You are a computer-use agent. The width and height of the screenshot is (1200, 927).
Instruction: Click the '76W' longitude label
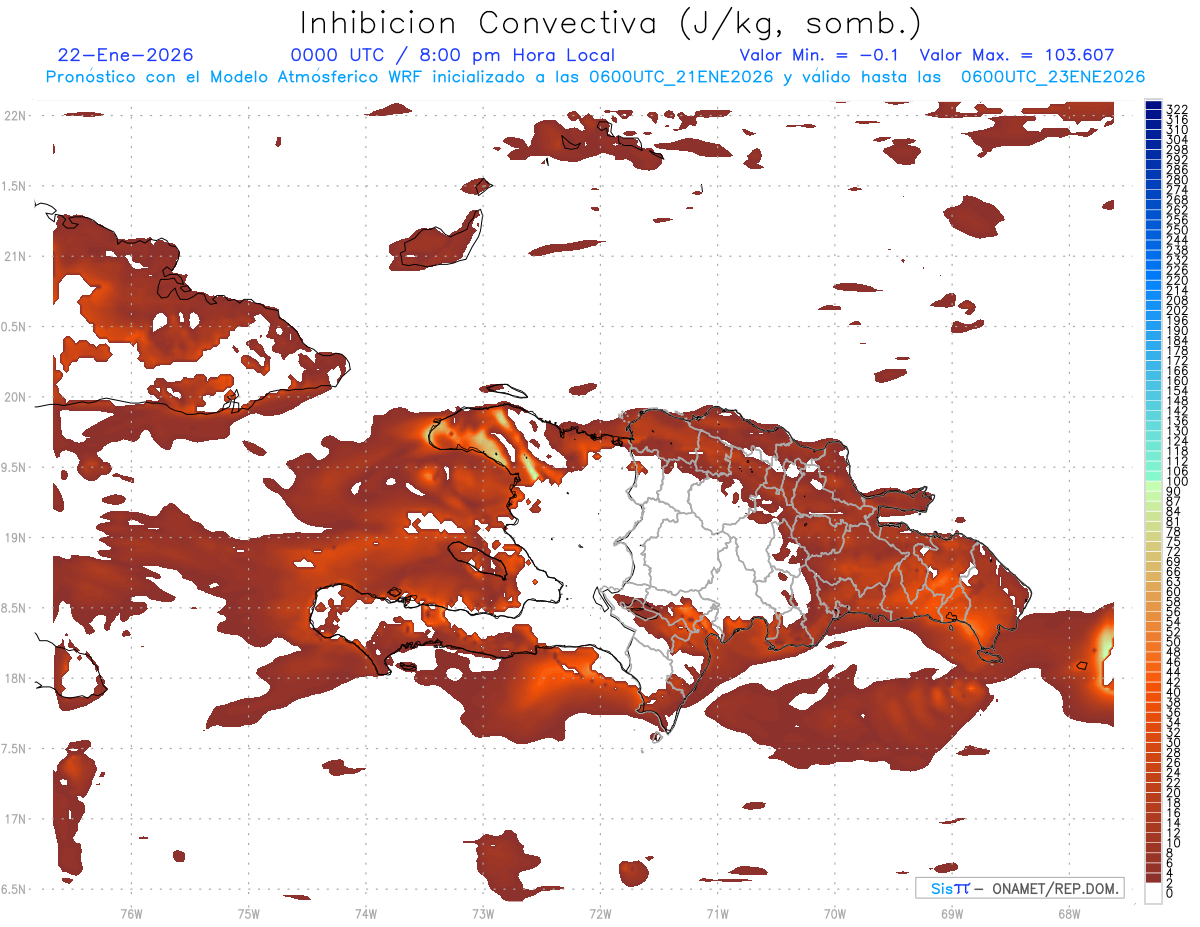coord(132,912)
